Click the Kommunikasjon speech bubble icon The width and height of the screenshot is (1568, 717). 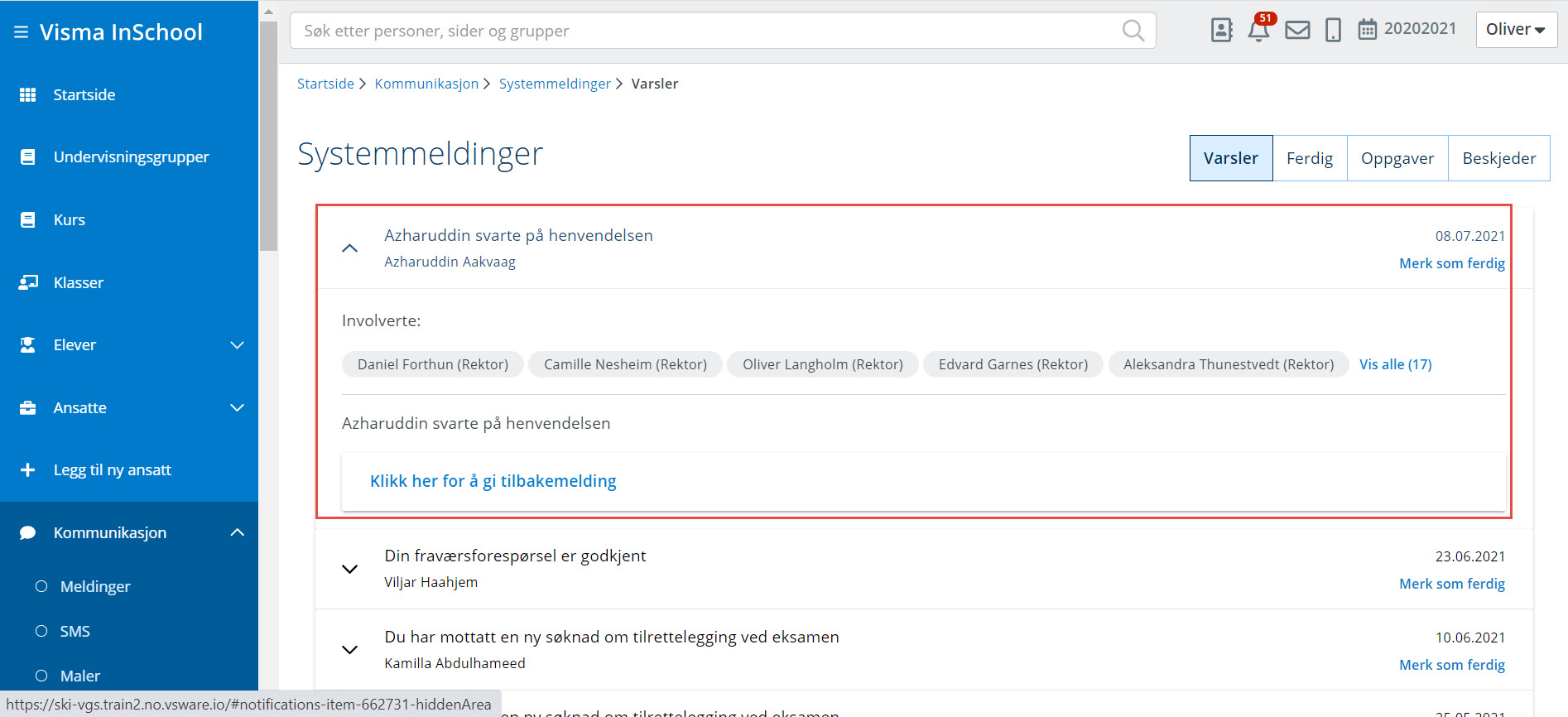pyautogui.click(x=27, y=532)
